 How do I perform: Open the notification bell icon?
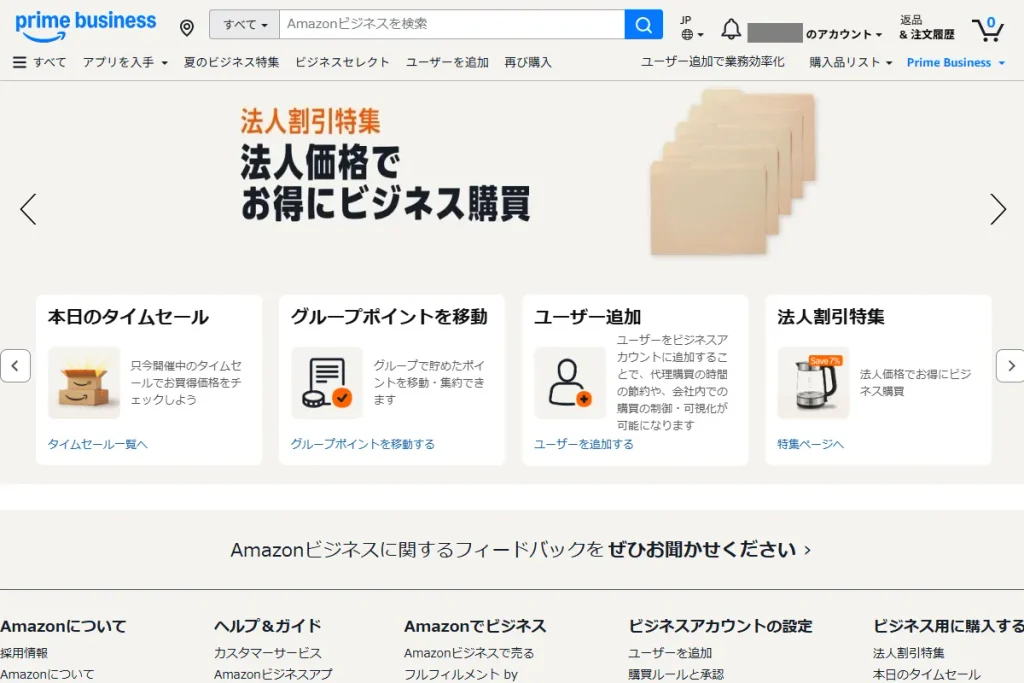731,29
